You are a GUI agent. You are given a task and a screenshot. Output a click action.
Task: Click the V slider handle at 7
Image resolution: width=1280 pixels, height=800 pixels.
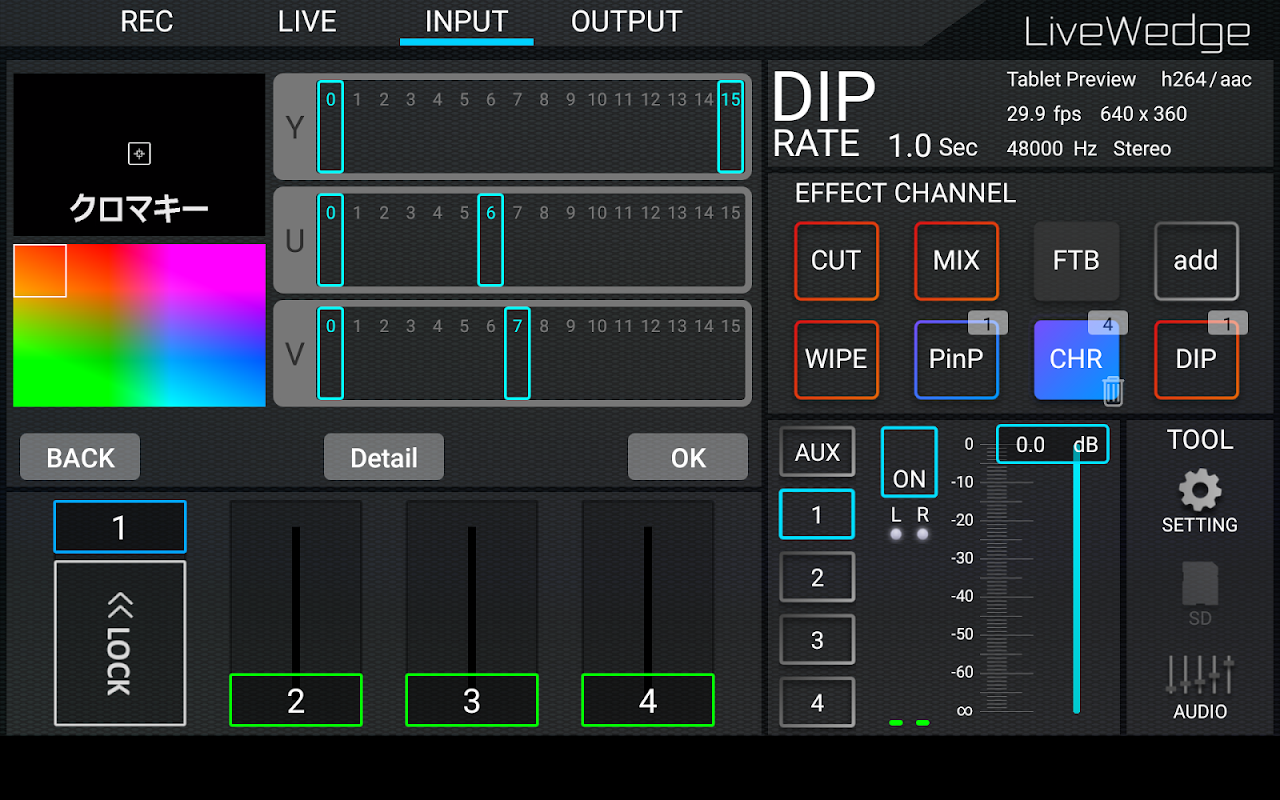(x=517, y=353)
